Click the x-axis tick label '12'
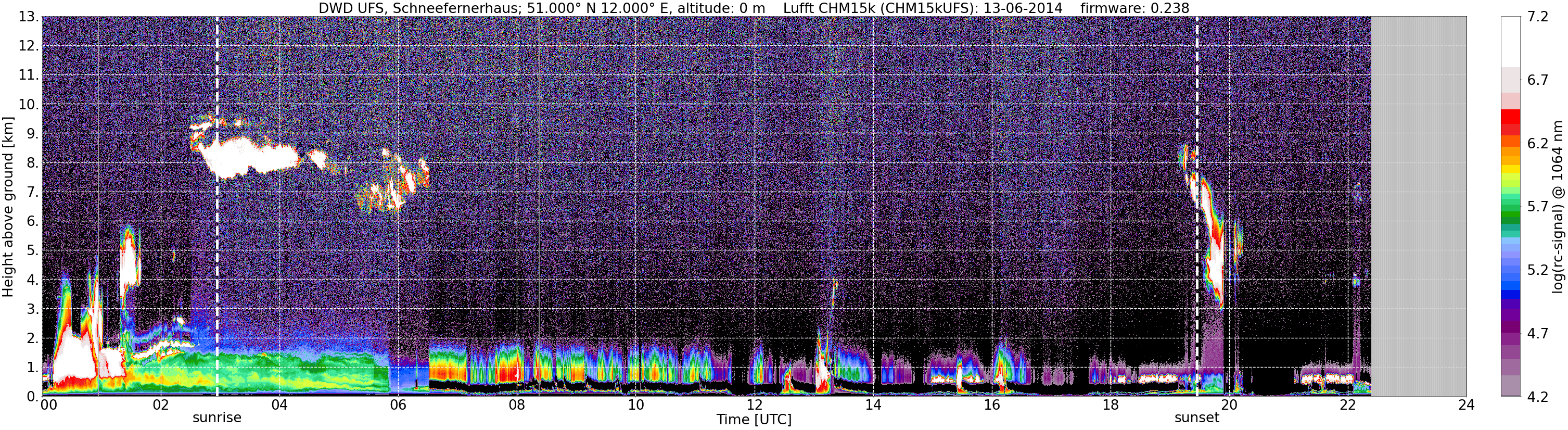1568x430 pixels. coord(754,406)
